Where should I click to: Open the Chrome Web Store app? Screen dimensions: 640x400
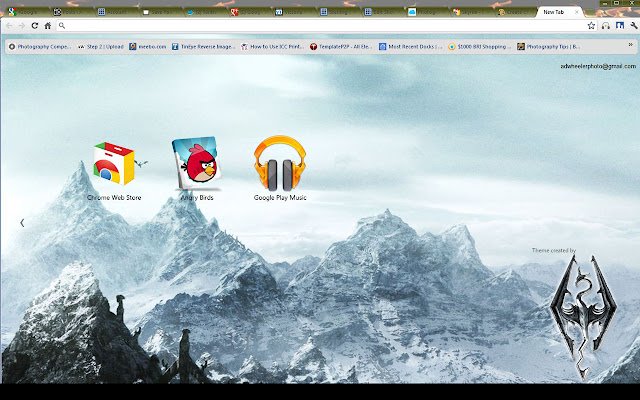coord(114,171)
